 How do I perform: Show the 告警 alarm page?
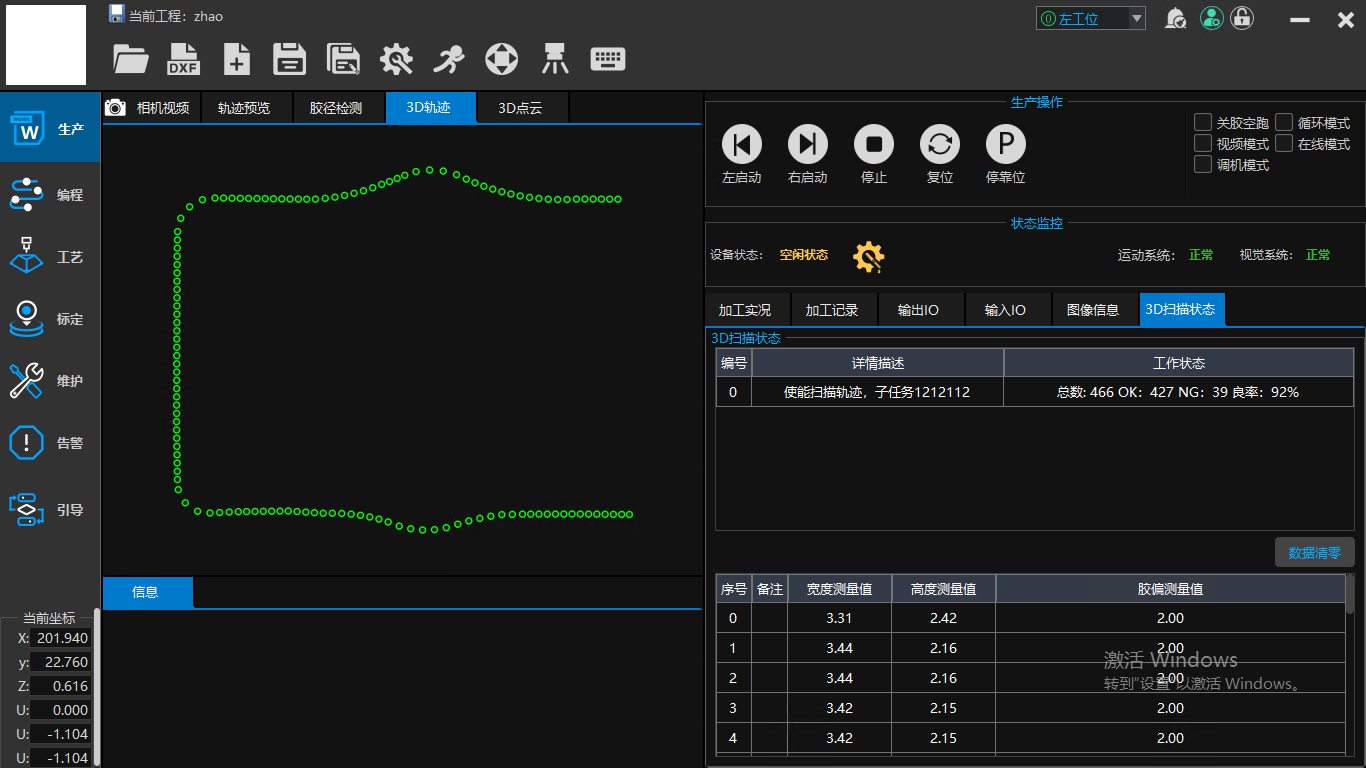(50, 443)
